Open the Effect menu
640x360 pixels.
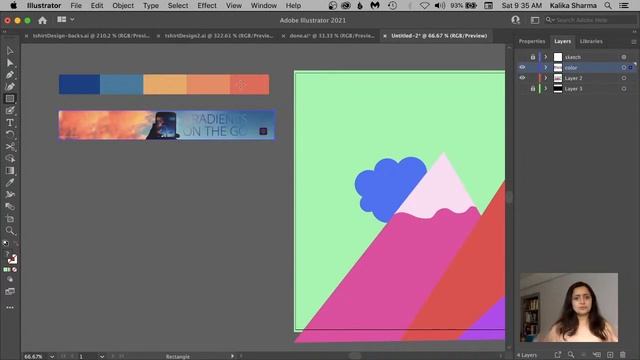click(x=207, y=6)
